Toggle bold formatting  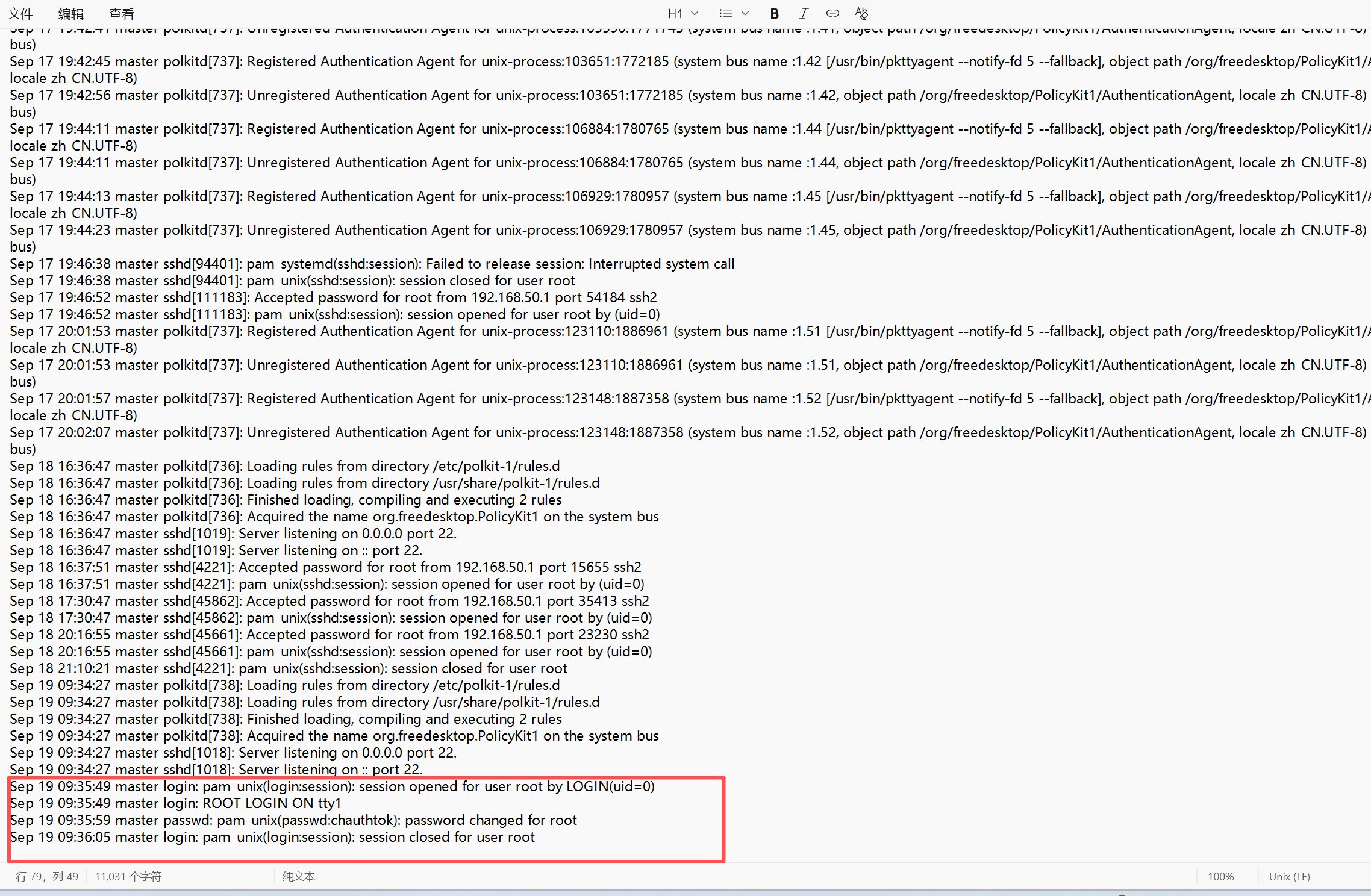(x=775, y=14)
